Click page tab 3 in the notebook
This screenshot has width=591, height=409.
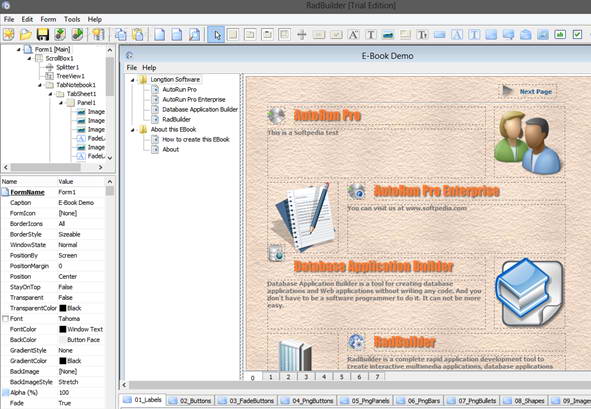[306, 377]
